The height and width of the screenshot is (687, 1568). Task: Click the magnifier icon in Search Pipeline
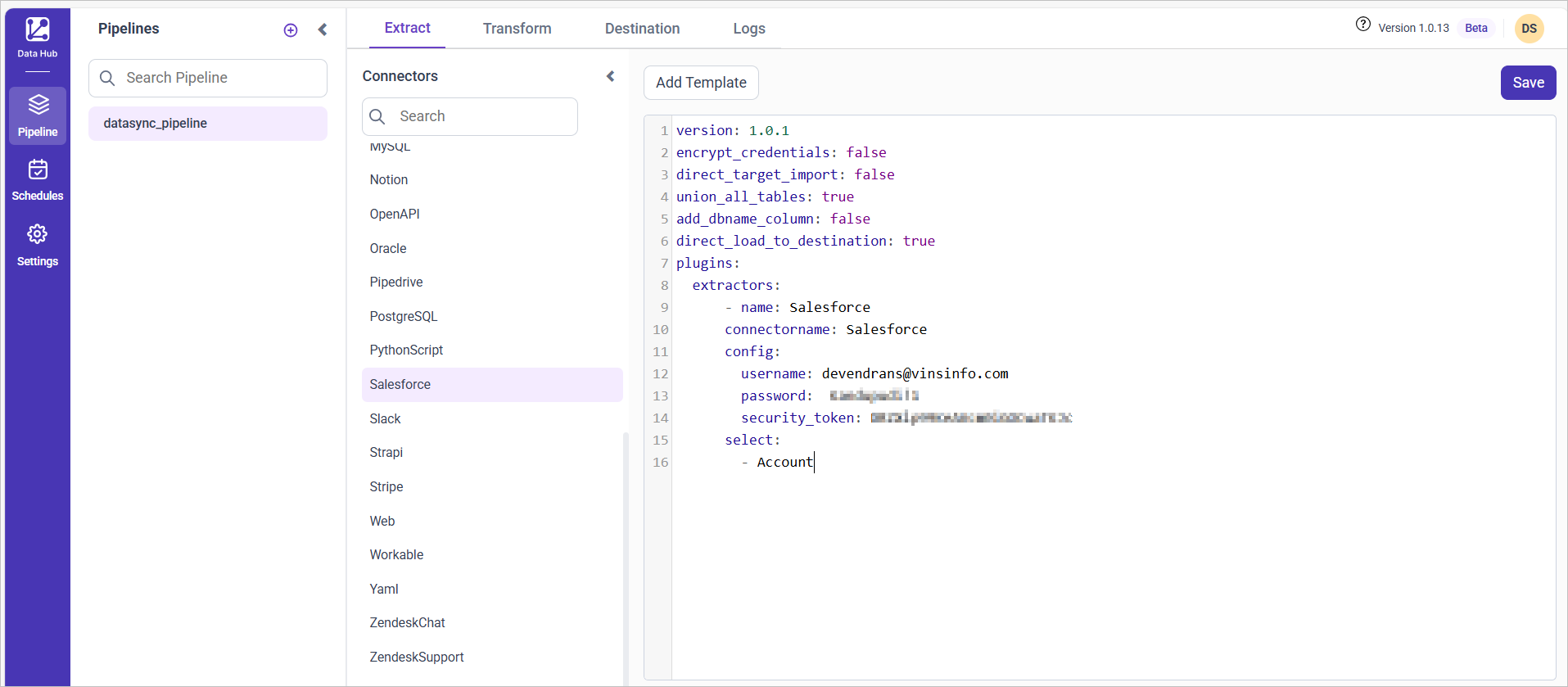pos(107,78)
